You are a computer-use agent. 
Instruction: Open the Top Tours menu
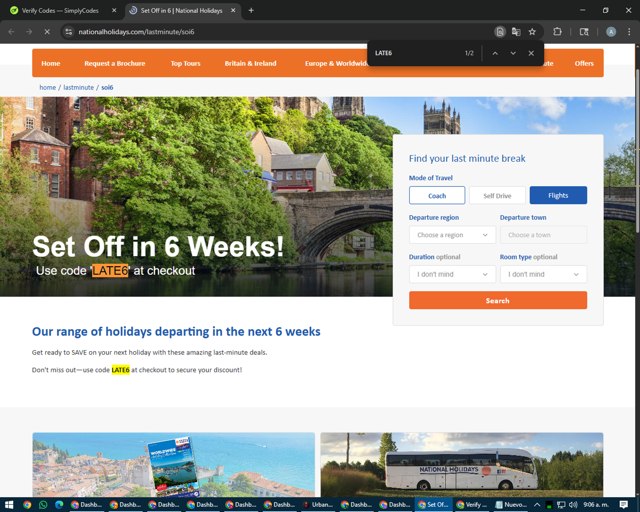185,63
